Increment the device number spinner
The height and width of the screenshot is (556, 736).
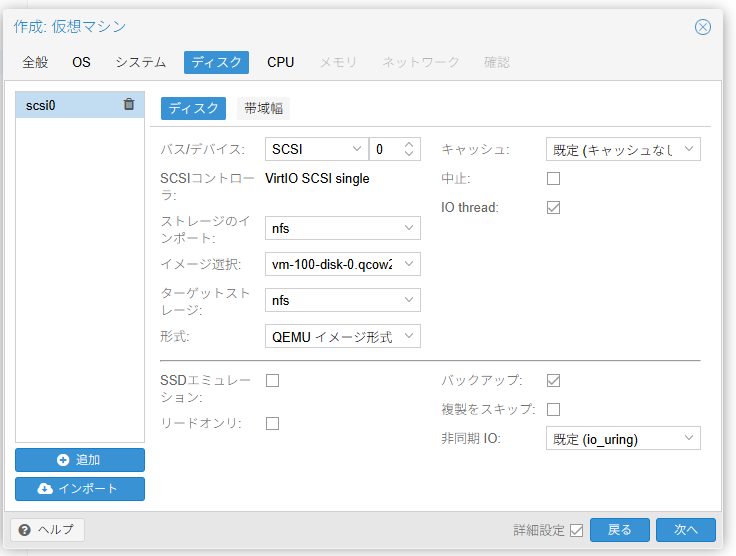pos(408,144)
